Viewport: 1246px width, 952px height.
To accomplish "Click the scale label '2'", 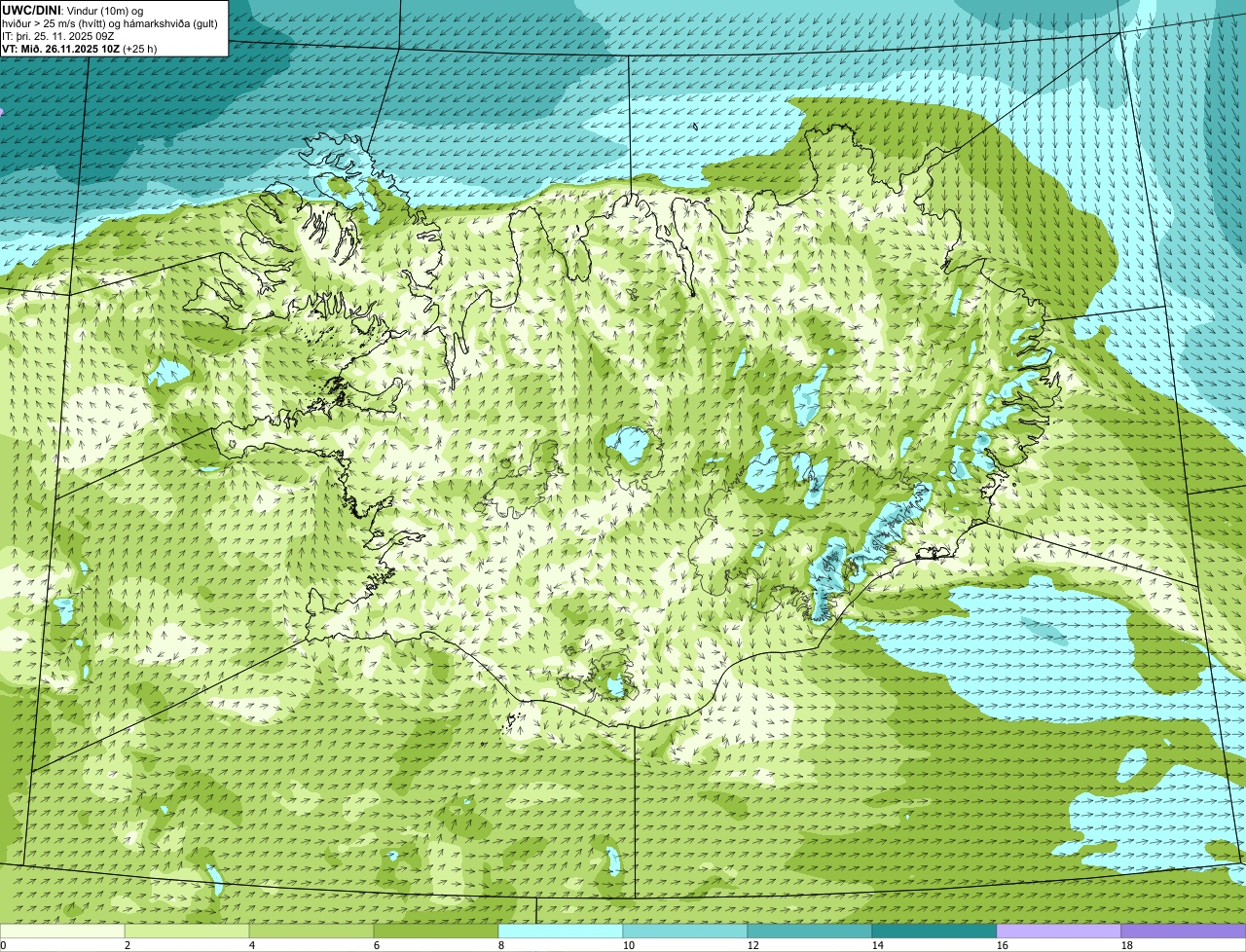I will coord(128,945).
